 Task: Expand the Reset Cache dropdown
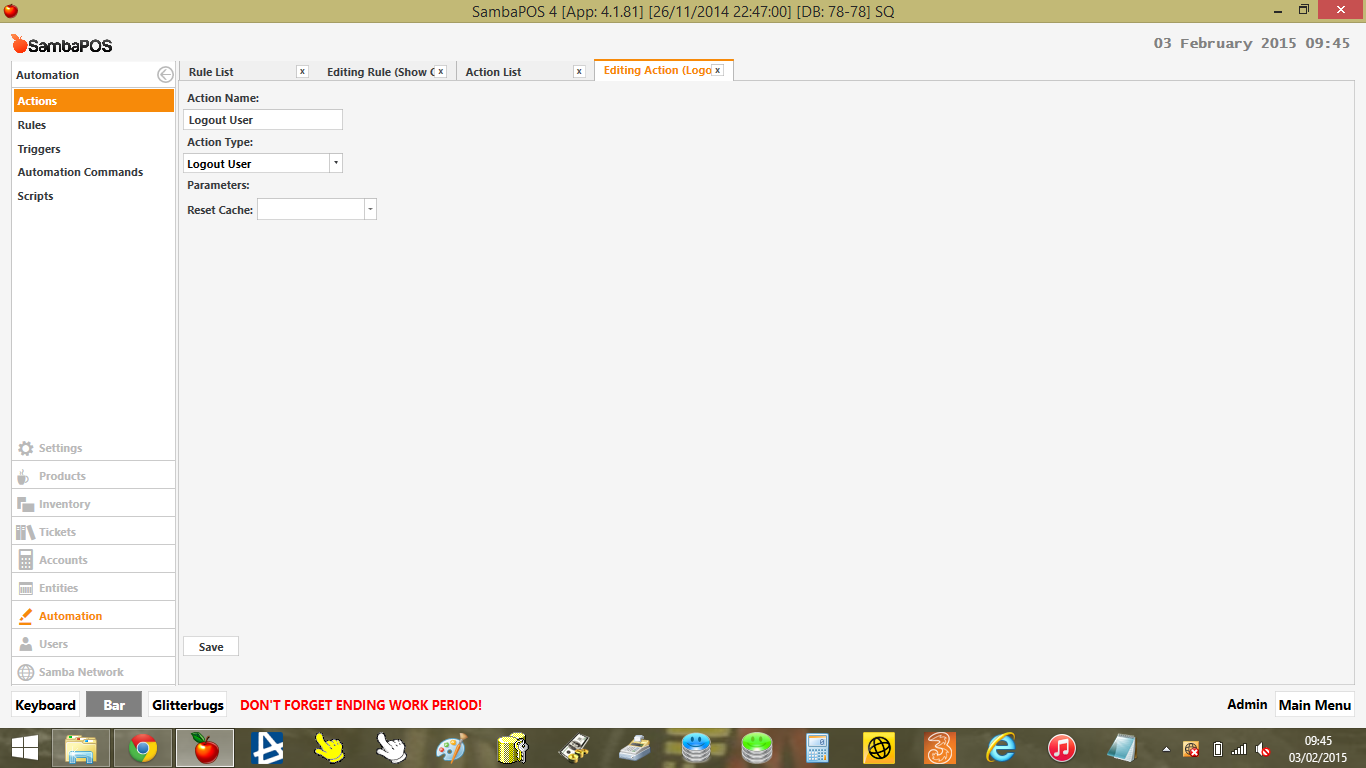pyautogui.click(x=370, y=209)
